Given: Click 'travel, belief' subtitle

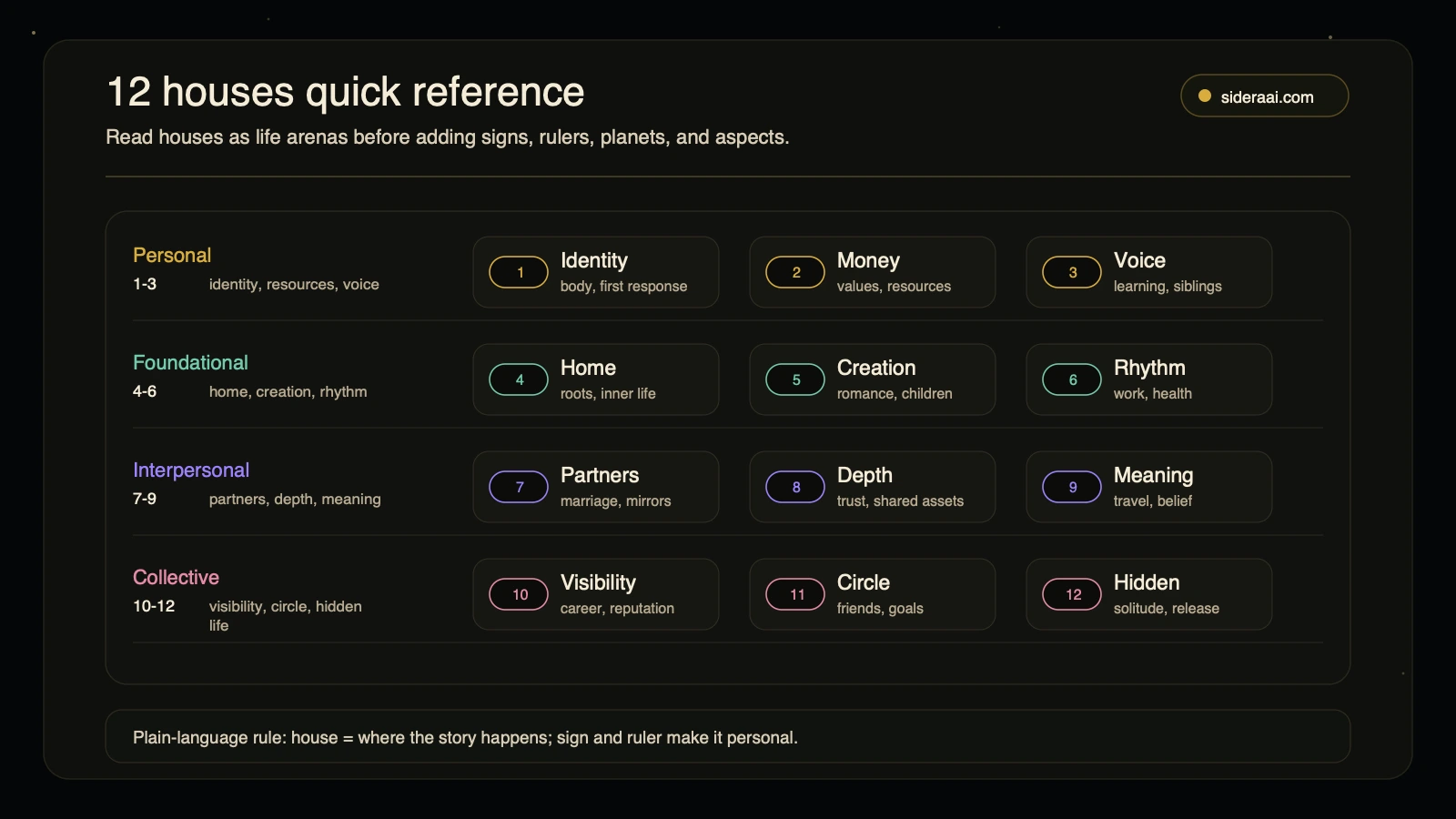Looking at the screenshot, I should (x=1153, y=500).
